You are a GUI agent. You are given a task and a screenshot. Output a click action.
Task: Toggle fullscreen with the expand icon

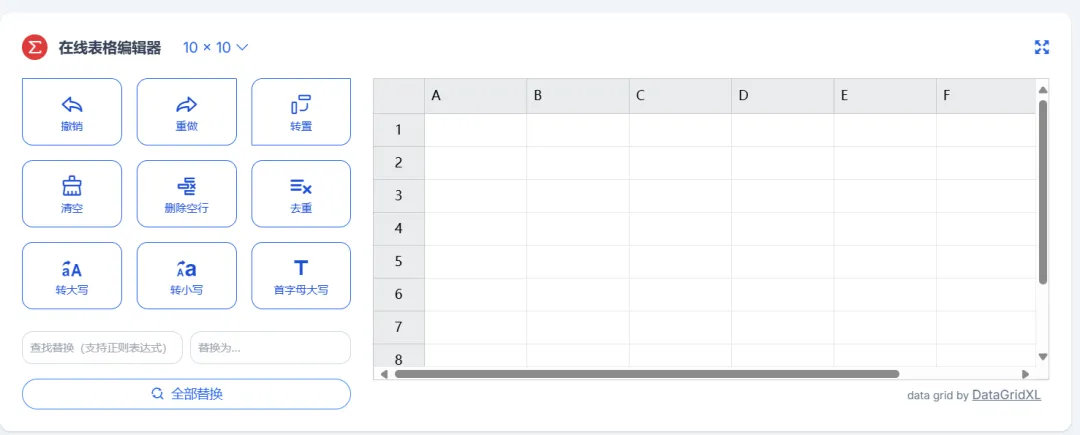click(1042, 47)
